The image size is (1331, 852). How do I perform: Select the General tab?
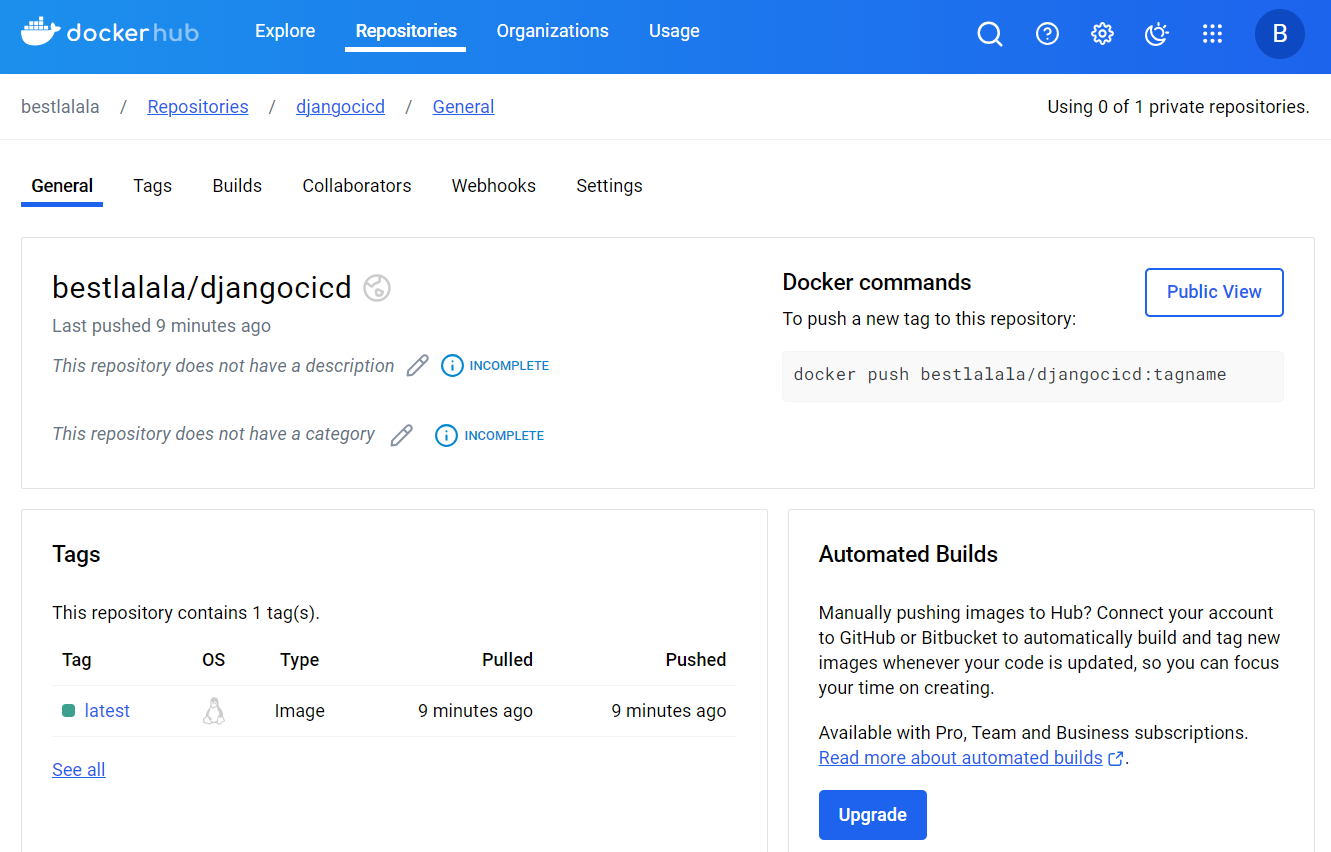[x=62, y=186]
